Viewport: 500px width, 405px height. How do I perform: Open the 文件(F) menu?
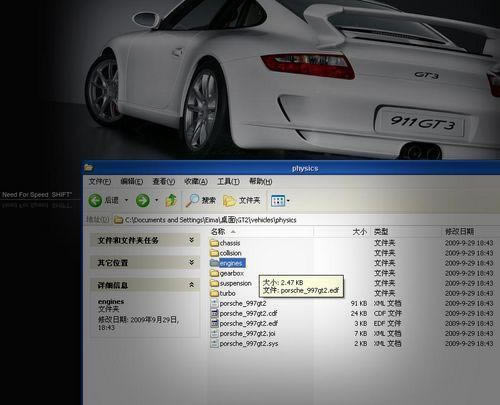pos(100,182)
